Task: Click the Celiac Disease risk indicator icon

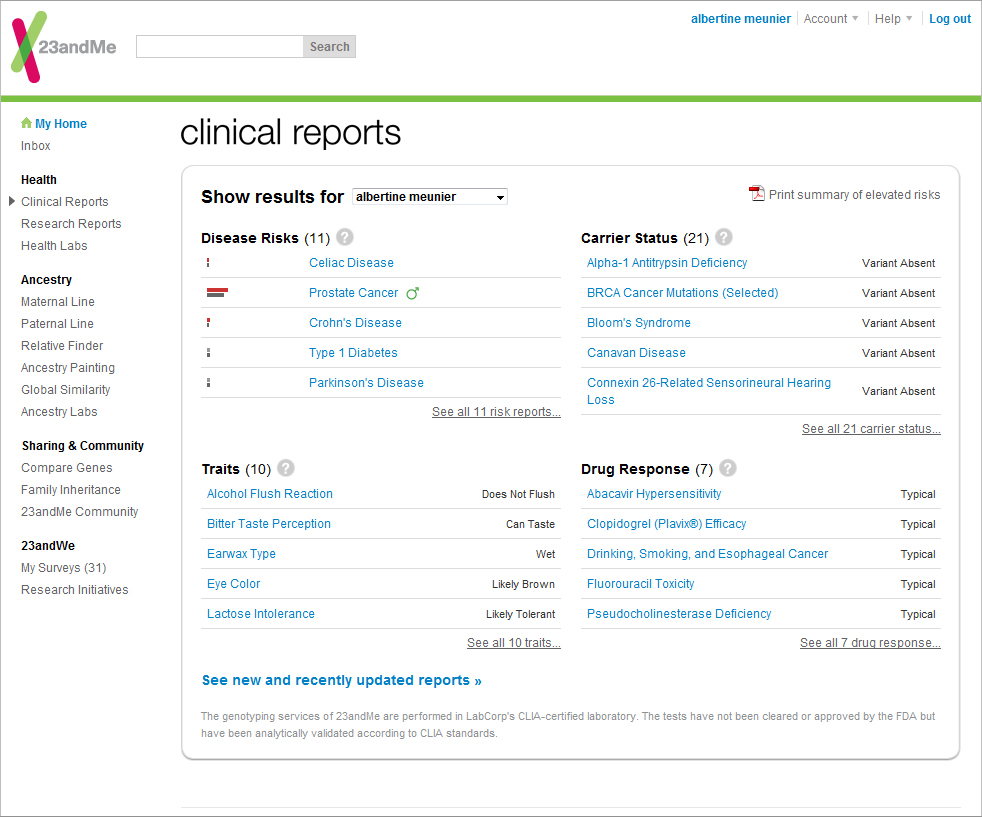Action: click(208, 263)
